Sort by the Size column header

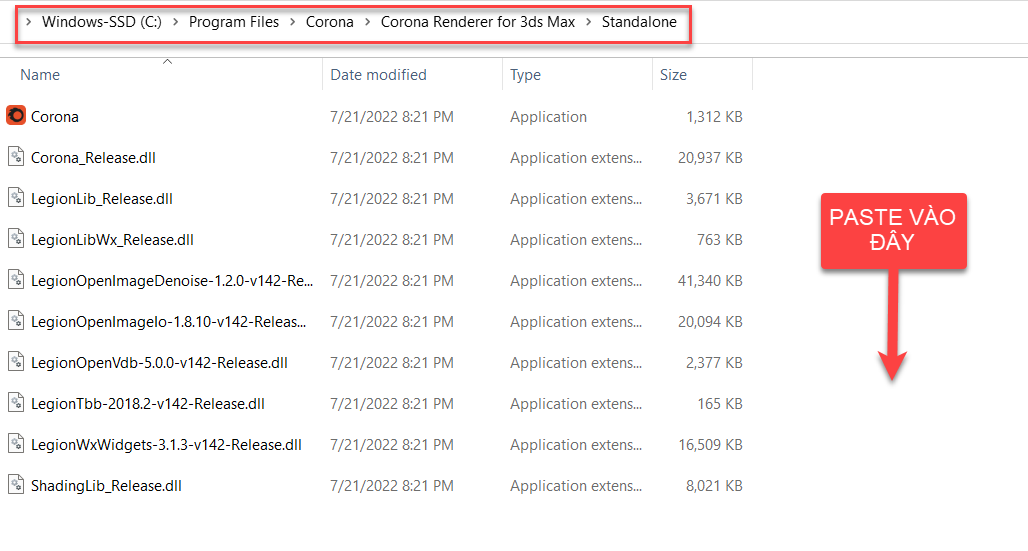pyautogui.click(x=673, y=75)
